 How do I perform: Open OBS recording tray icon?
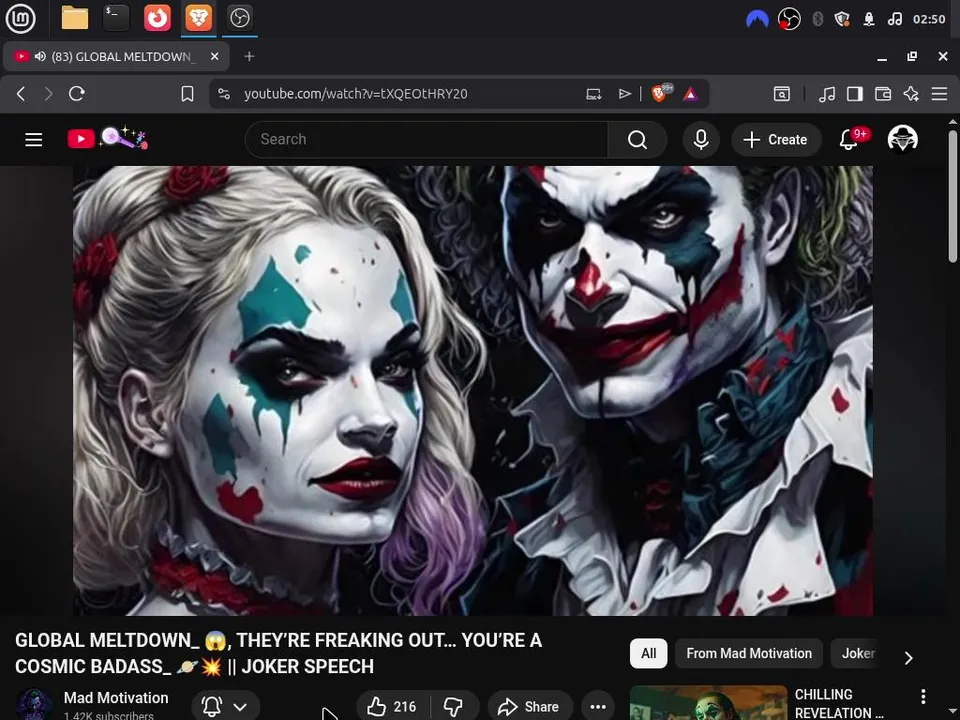pos(789,19)
